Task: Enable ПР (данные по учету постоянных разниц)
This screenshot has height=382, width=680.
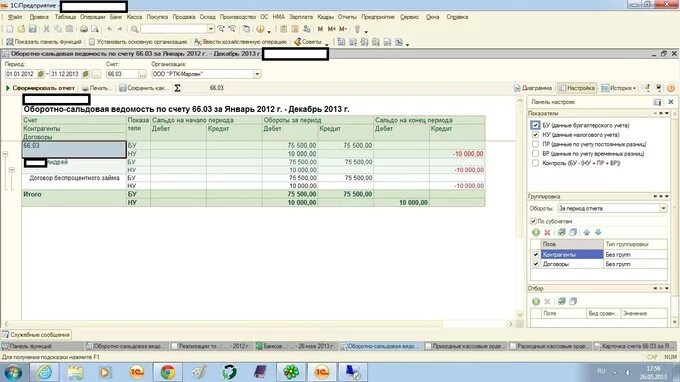Action: coord(535,144)
